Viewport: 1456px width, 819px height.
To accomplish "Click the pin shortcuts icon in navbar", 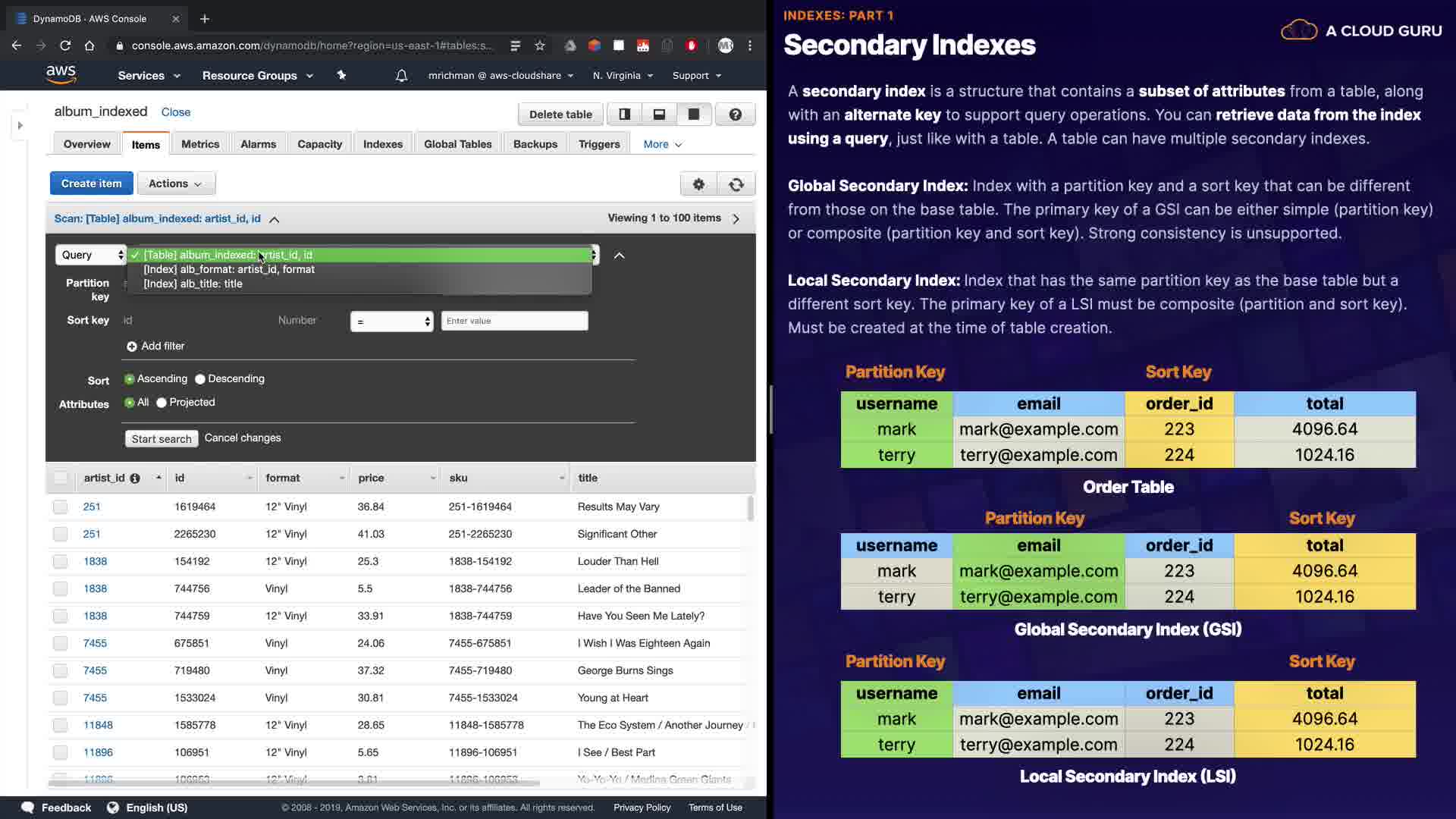I will coord(341,76).
